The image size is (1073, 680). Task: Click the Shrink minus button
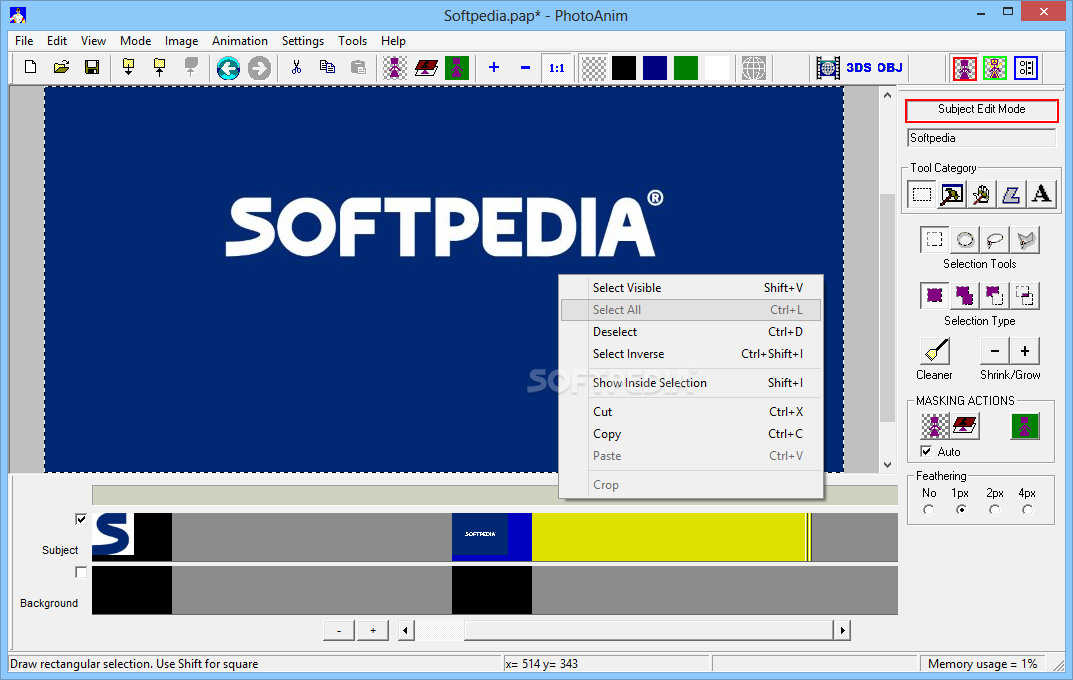[995, 351]
